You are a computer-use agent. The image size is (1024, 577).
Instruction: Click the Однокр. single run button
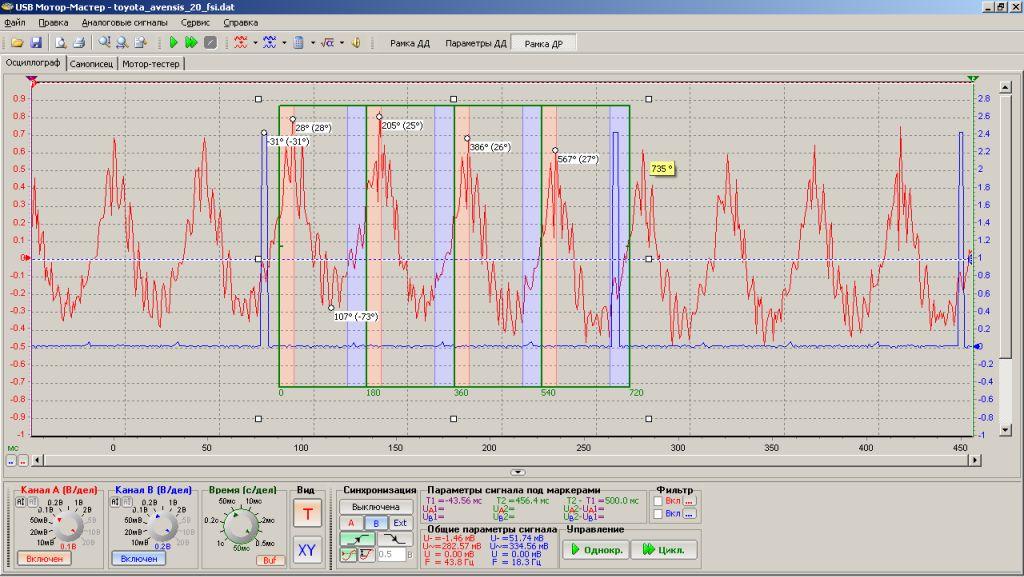click(x=594, y=549)
